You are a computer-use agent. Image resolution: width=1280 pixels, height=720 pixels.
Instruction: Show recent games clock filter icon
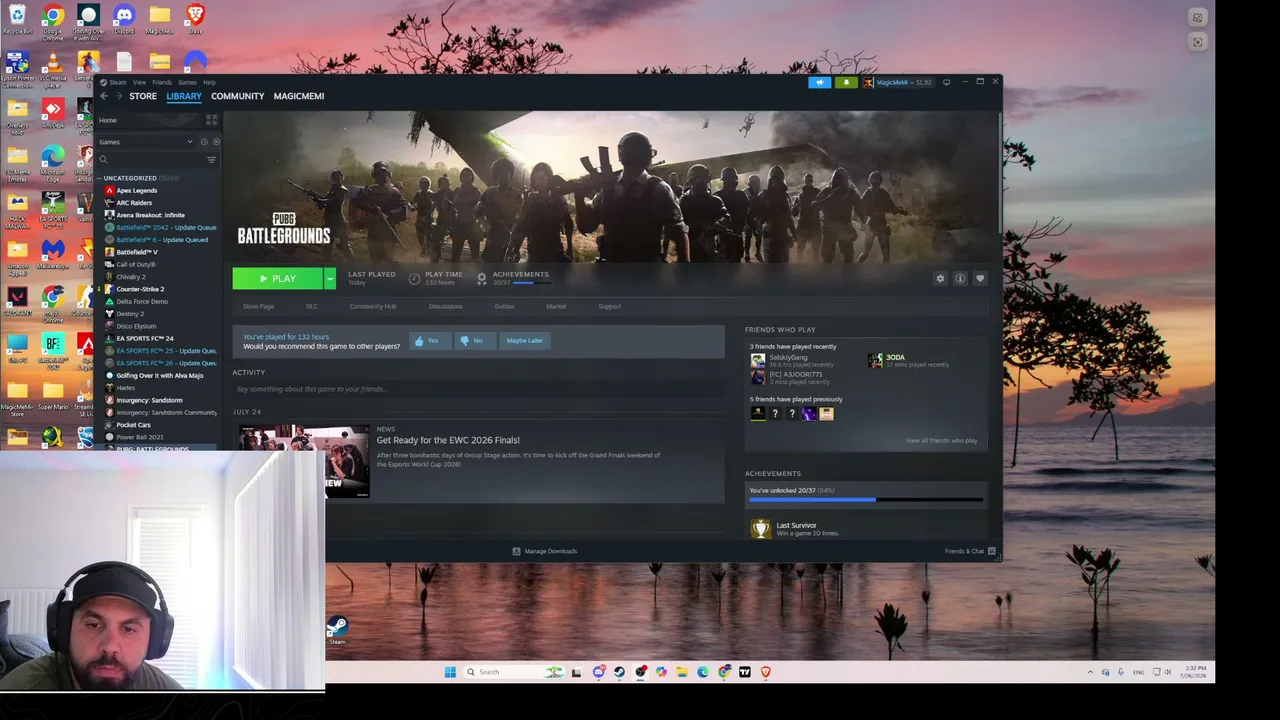[204, 142]
